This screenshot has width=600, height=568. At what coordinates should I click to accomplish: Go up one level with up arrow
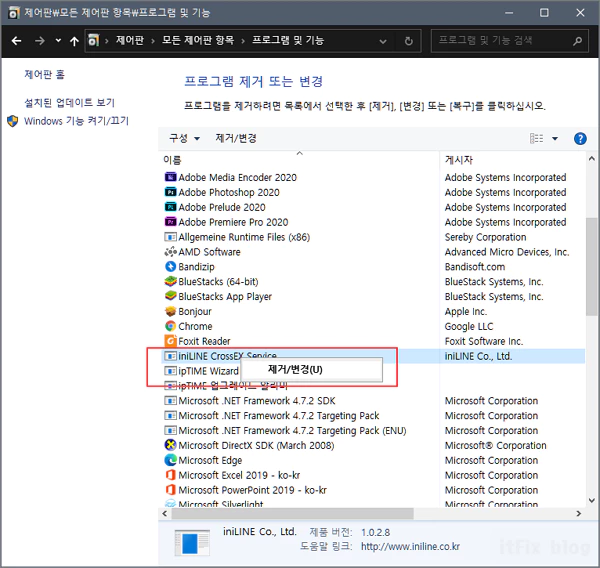click(74, 41)
